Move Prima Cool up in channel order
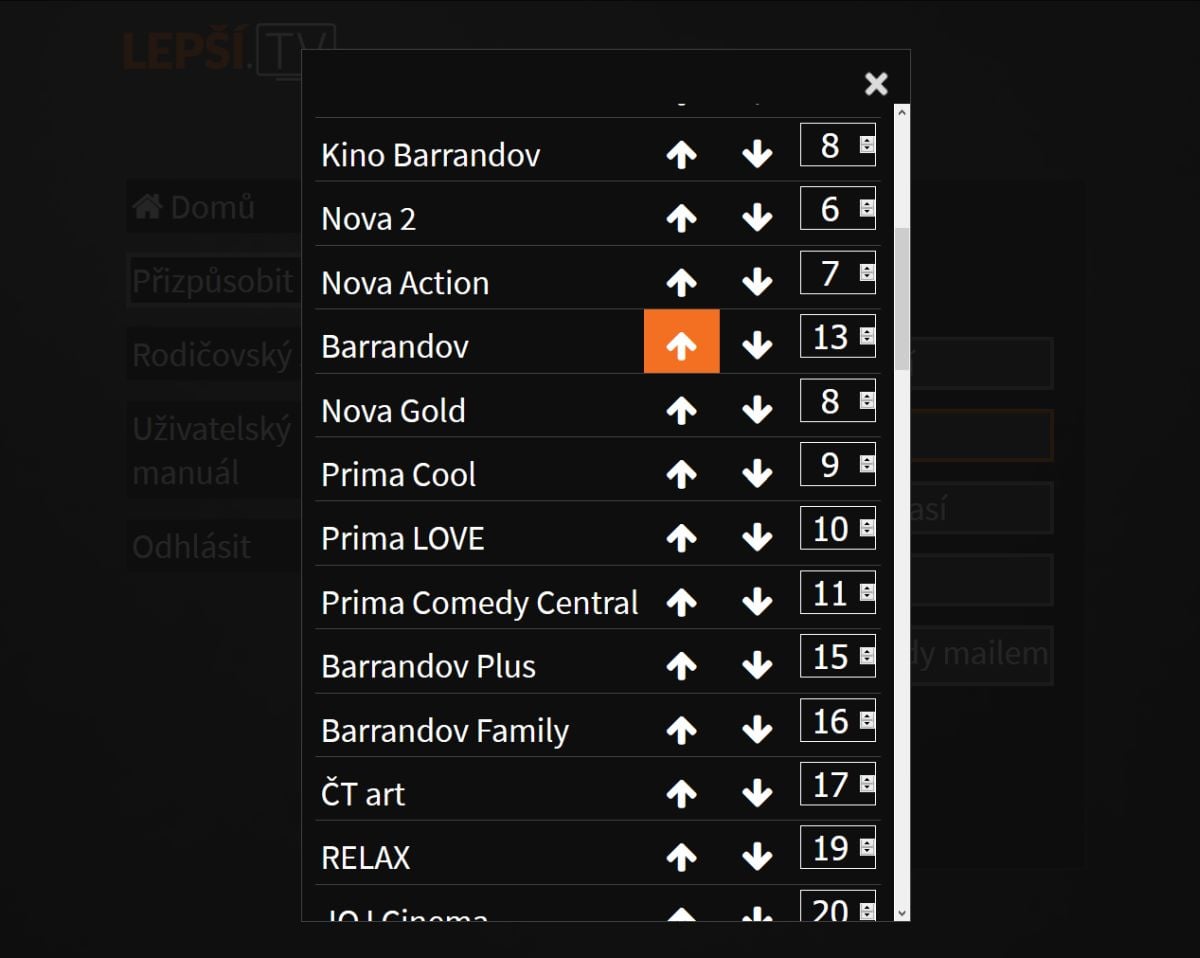Image resolution: width=1200 pixels, height=958 pixels. coord(681,474)
